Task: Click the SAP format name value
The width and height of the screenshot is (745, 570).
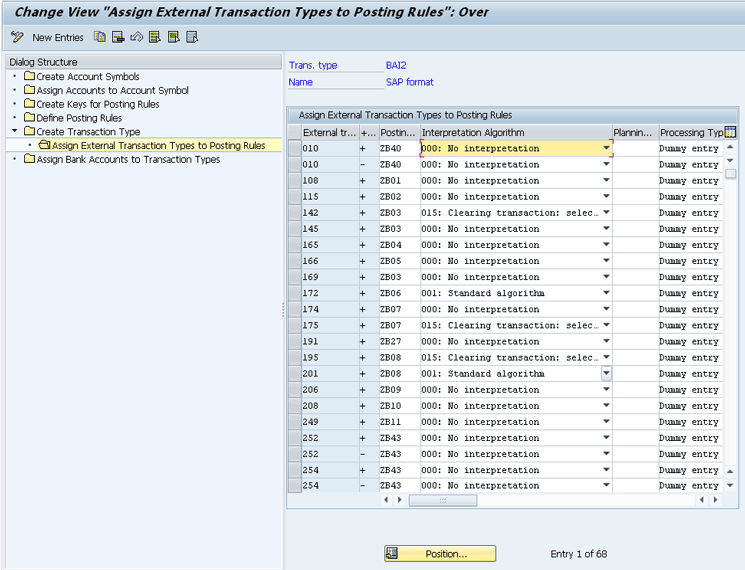Action: (x=410, y=82)
